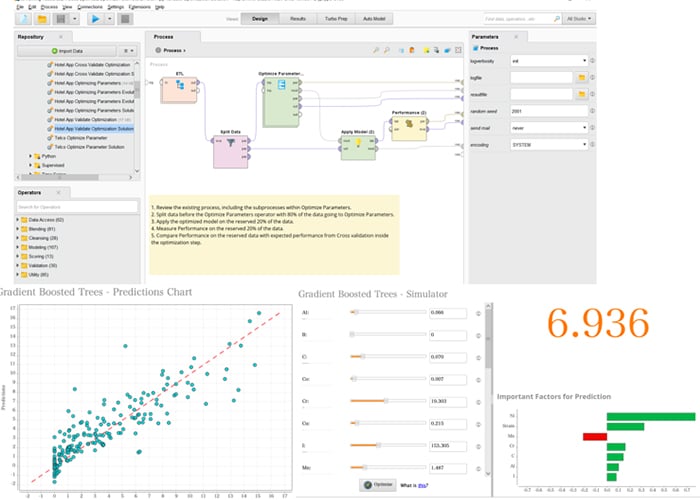Open the Extensions menu
Viewport: 700px width, 500px height.
140,7
